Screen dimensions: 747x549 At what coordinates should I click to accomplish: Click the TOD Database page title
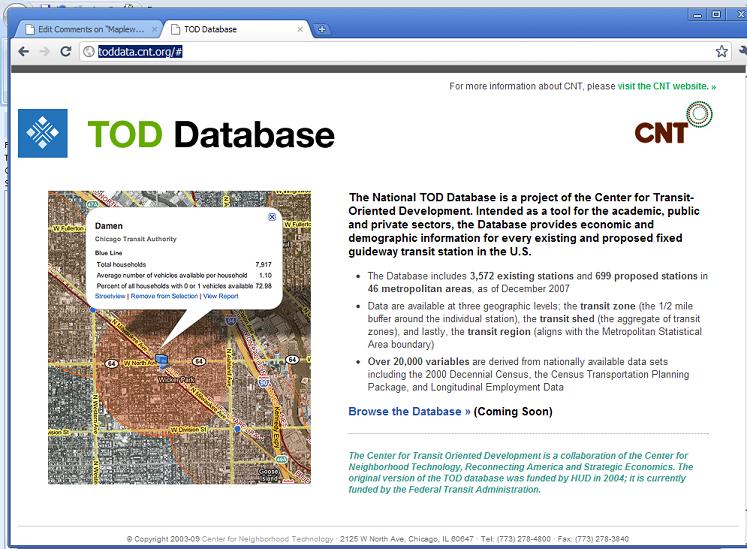coord(211,134)
